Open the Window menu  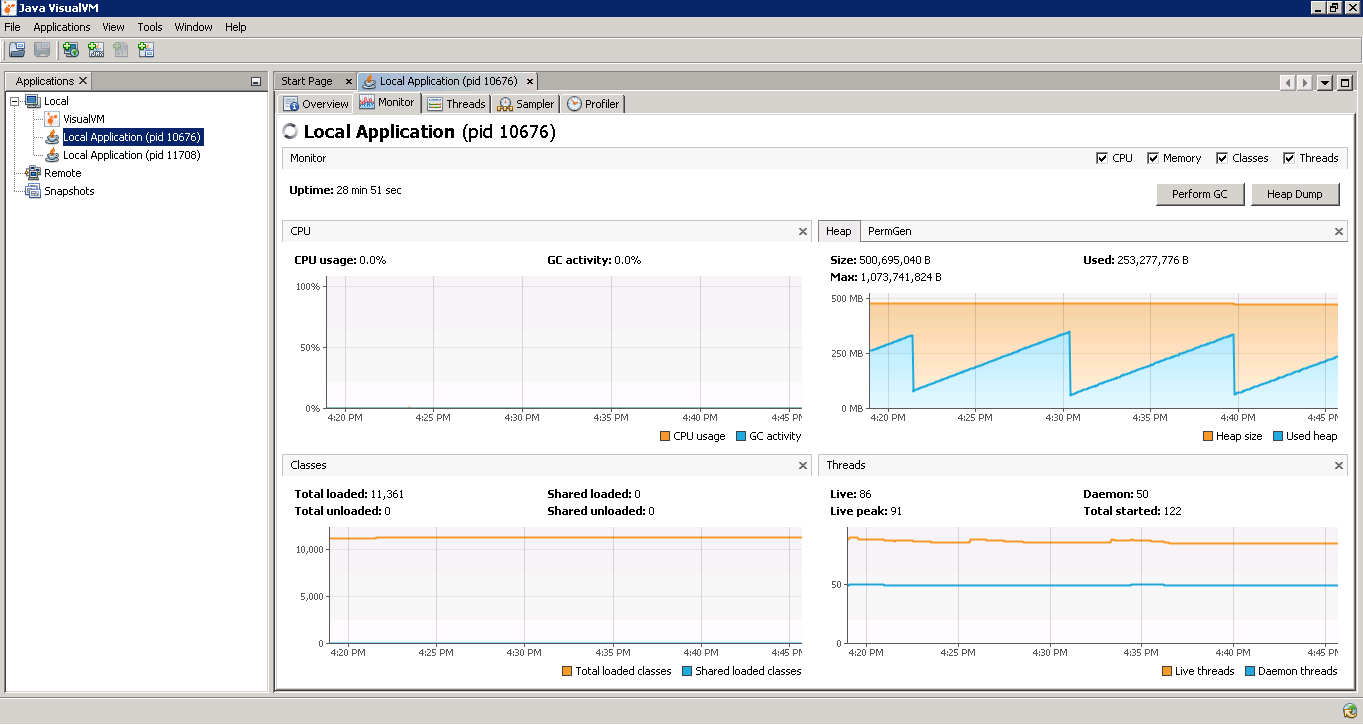click(193, 27)
